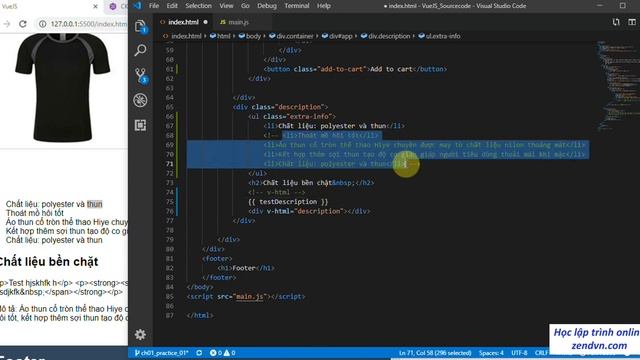
Task: Click div.container in the breadcrumb
Action: [x=295, y=36]
